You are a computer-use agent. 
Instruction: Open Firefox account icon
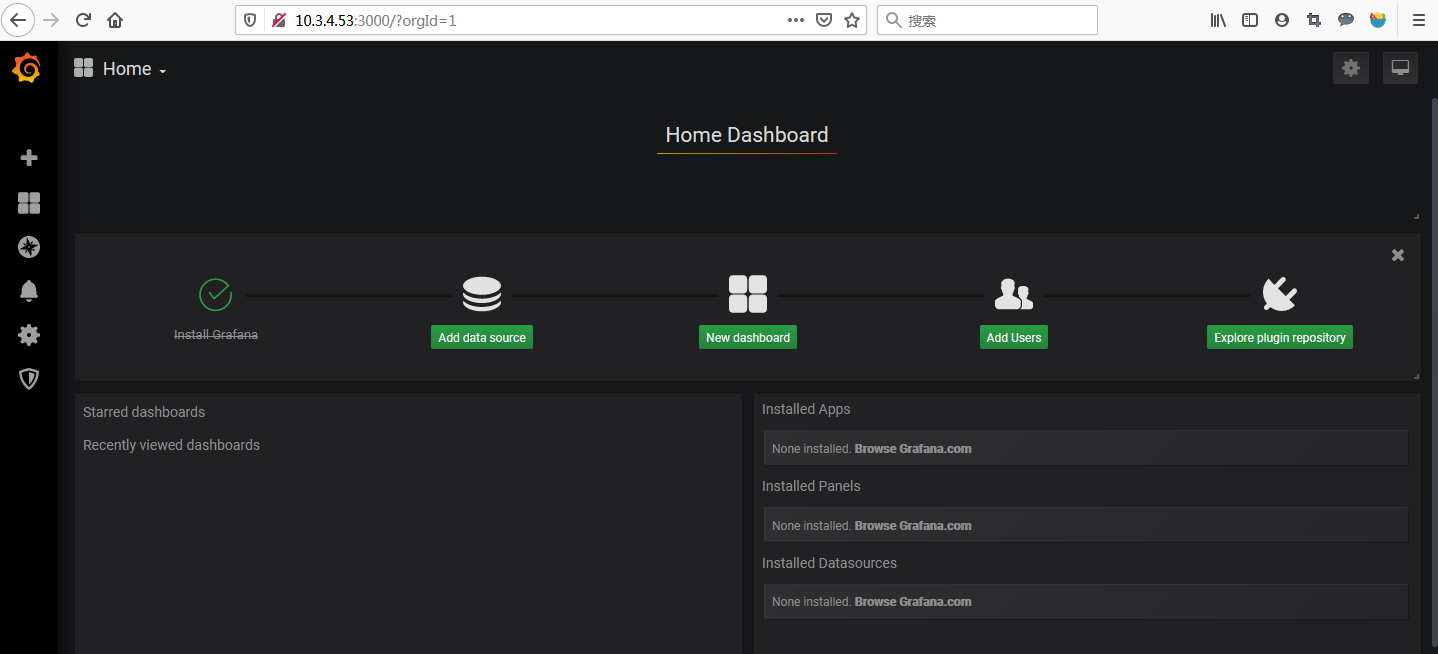point(1282,20)
